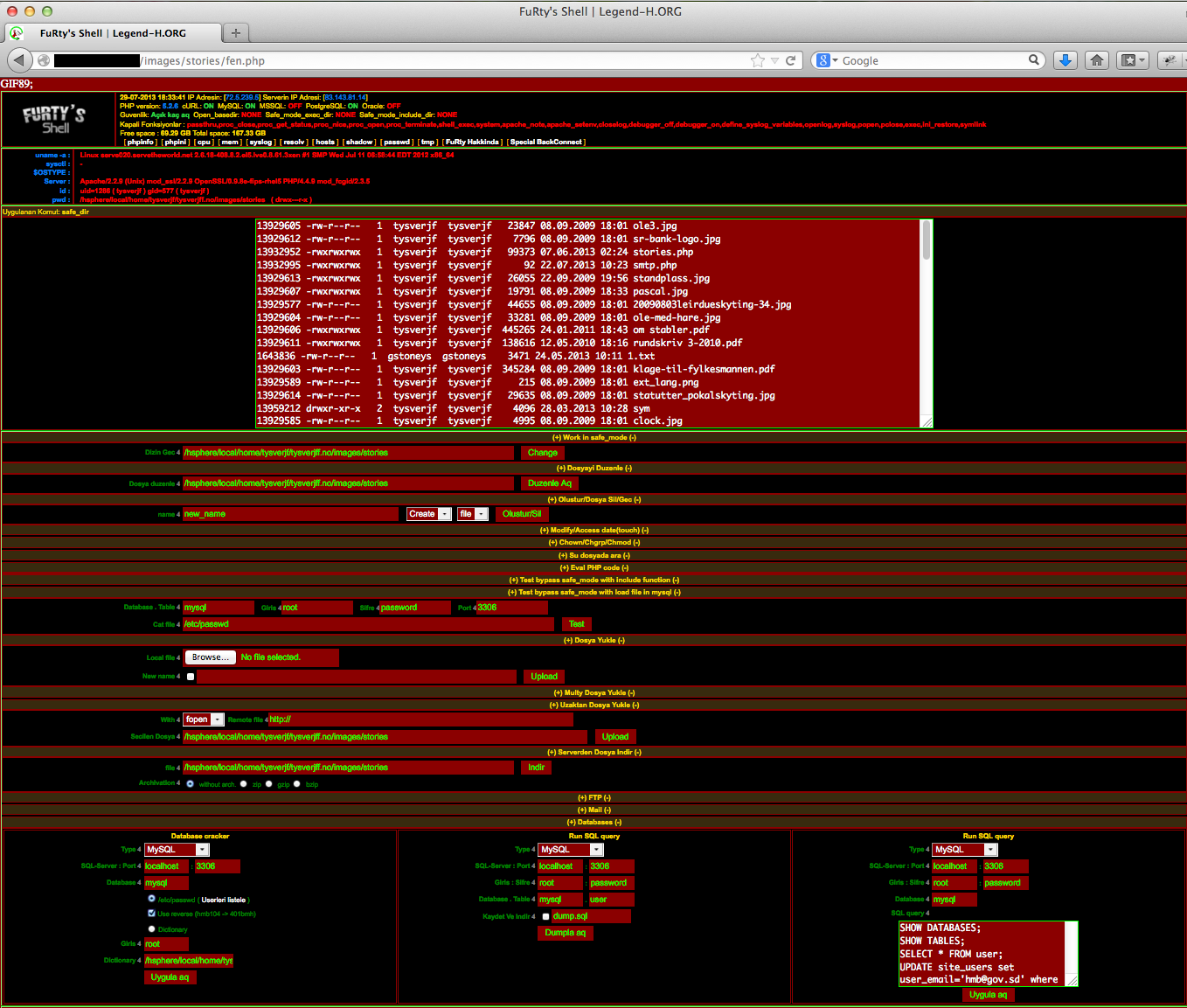Select the zip archivation radio button
Image resolution: width=1187 pixels, height=1008 pixels.
click(244, 784)
